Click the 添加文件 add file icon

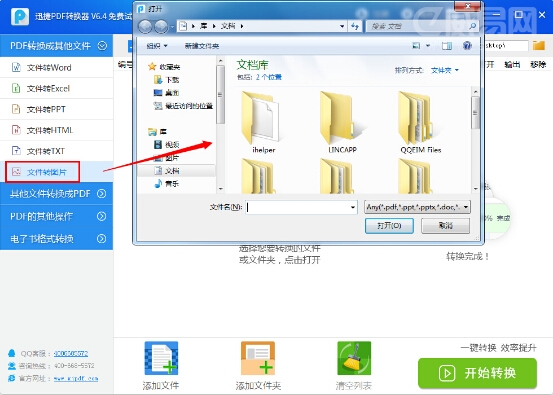click(x=161, y=358)
